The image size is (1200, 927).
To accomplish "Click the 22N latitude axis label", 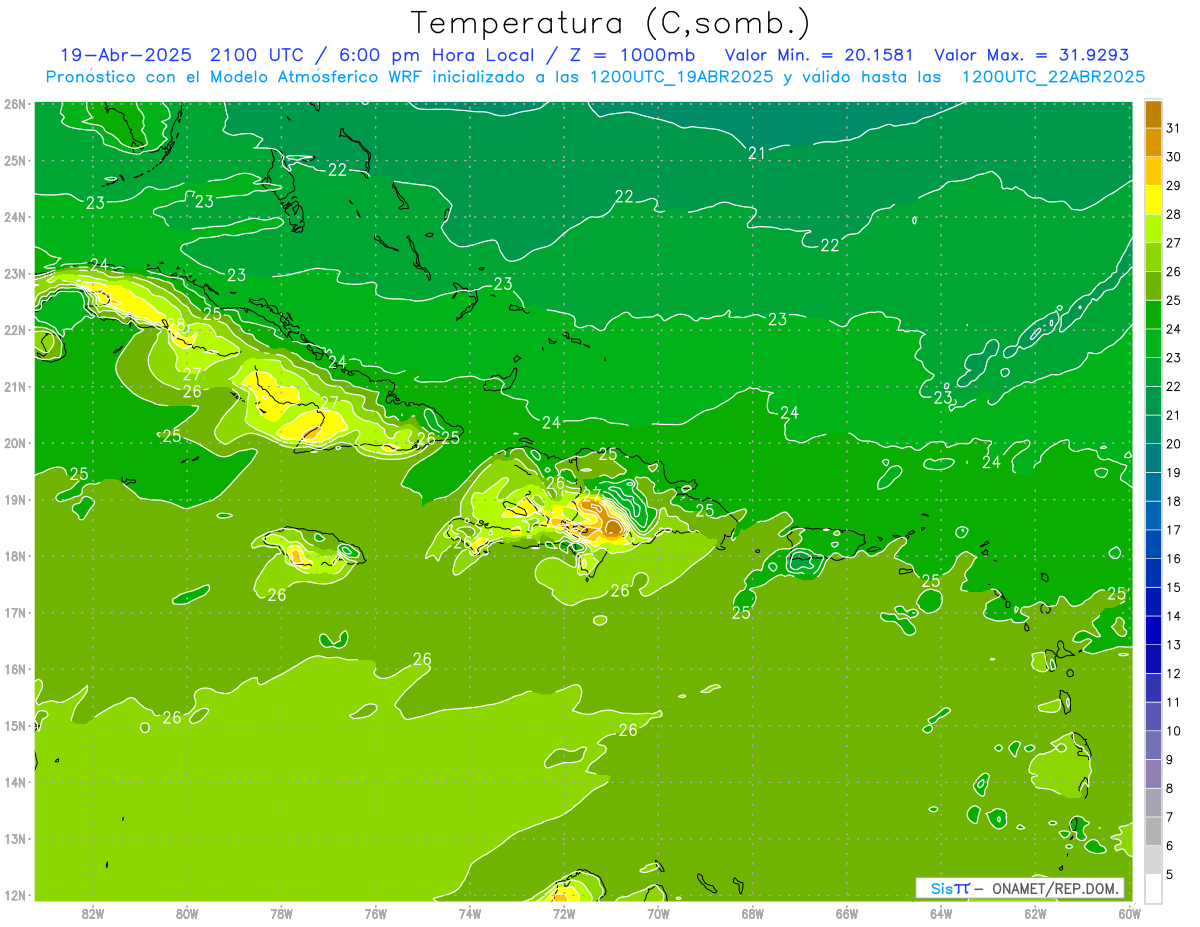I will pyautogui.click(x=15, y=330).
